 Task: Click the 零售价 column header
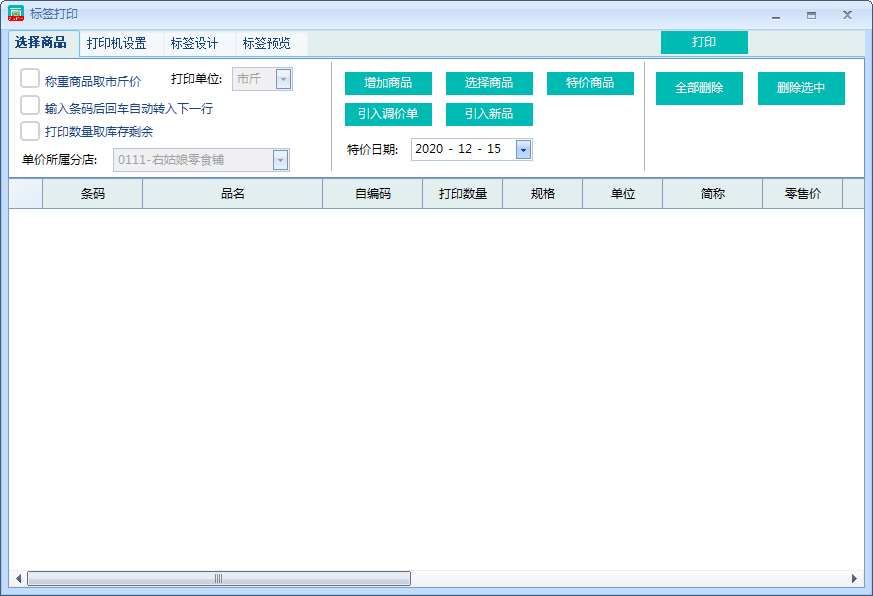point(802,193)
